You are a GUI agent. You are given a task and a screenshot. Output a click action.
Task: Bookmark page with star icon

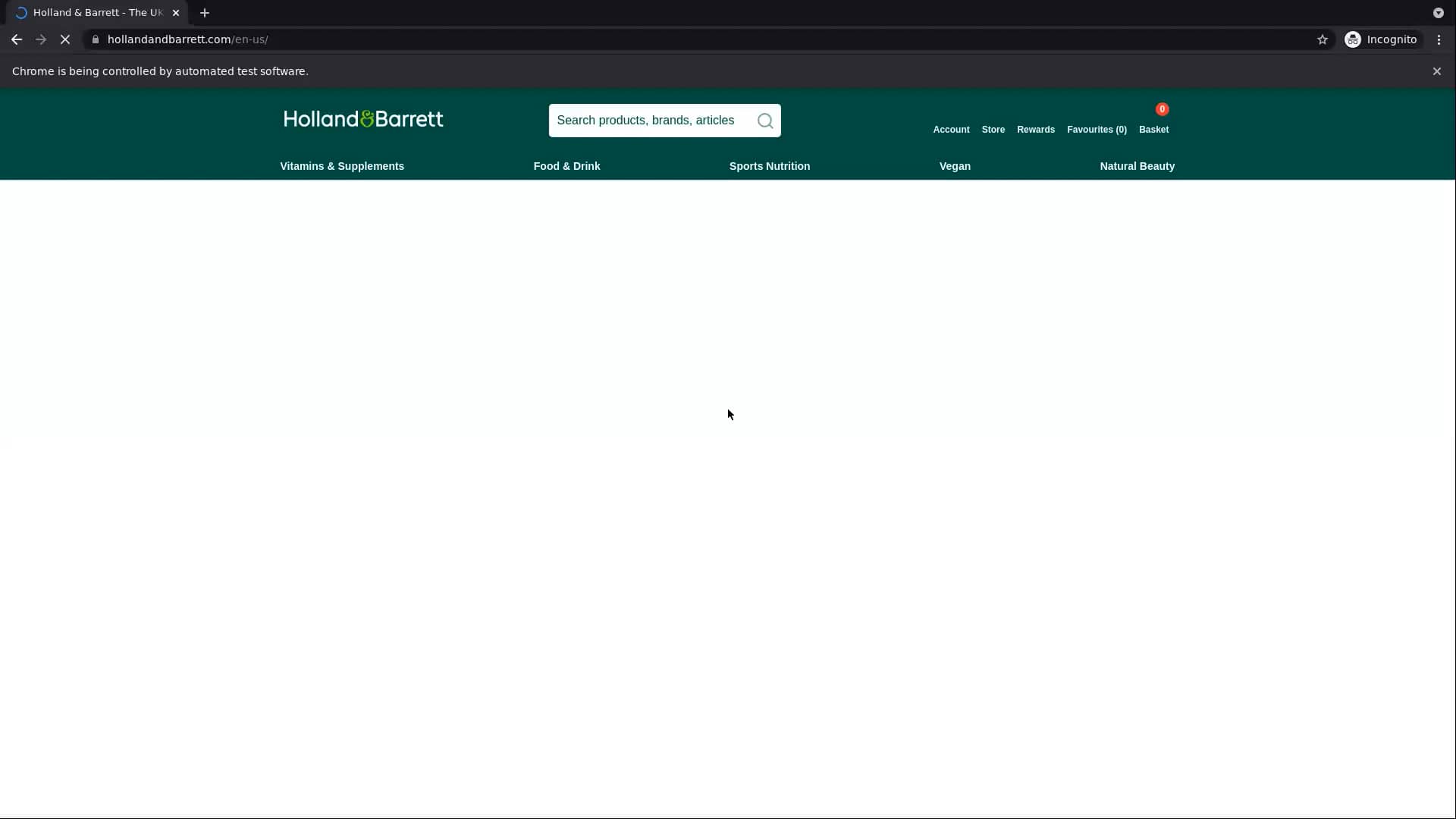coord(1323,39)
